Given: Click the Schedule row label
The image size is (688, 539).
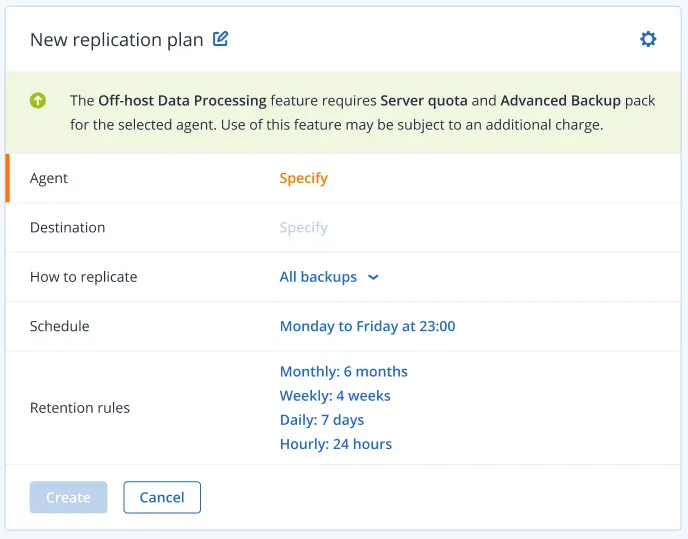Looking at the screenshot, I should pyautogui.click(x=59, y=326).
